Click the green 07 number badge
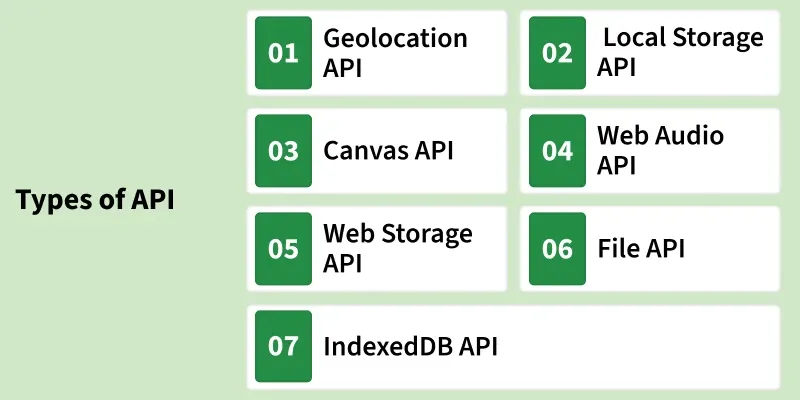800x400 pixels. 284,346
